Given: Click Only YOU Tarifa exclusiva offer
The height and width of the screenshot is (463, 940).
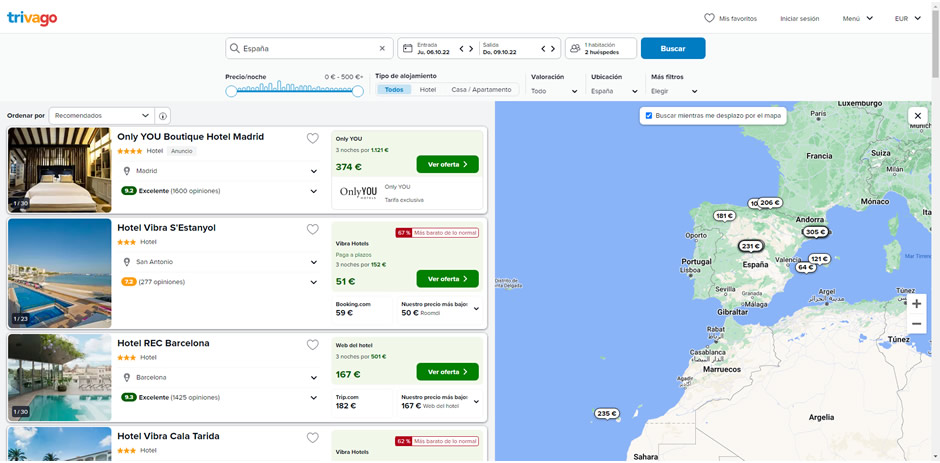Looking at the screenshot, I should click(x=407, y=193).
